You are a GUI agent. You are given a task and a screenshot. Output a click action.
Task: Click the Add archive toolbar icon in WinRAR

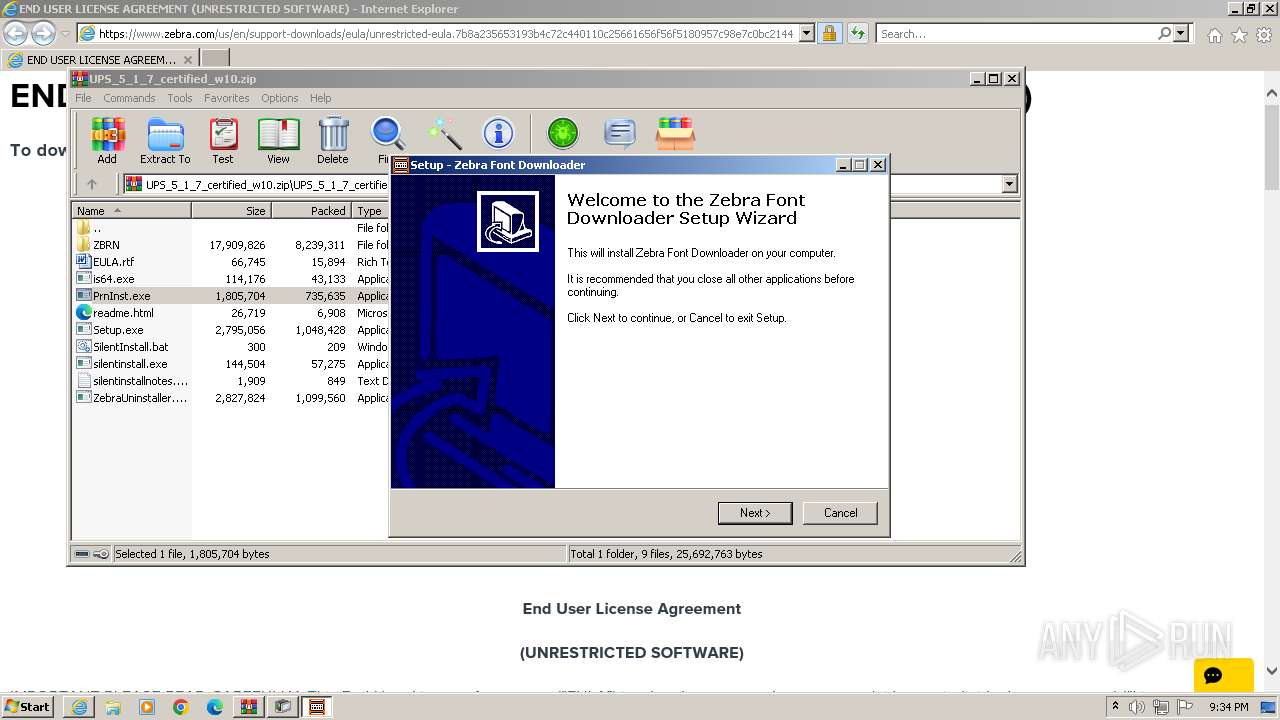click(x=107, y=141)
